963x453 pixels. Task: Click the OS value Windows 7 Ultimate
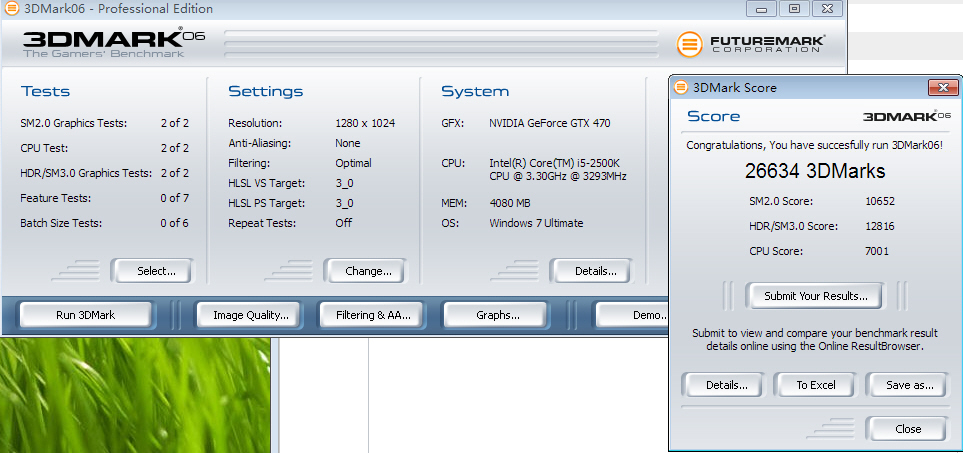[536, 223]
